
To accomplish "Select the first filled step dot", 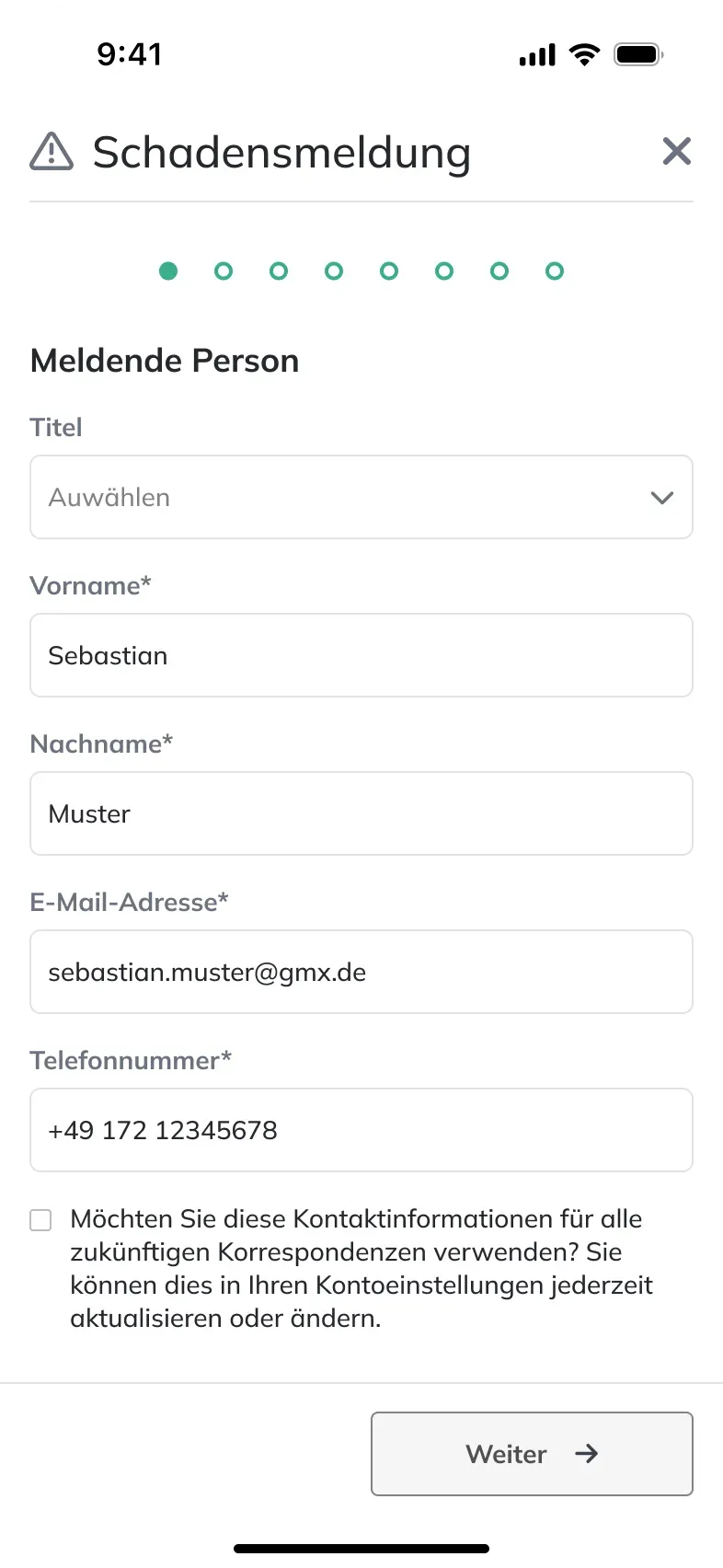I will (168, 271).
